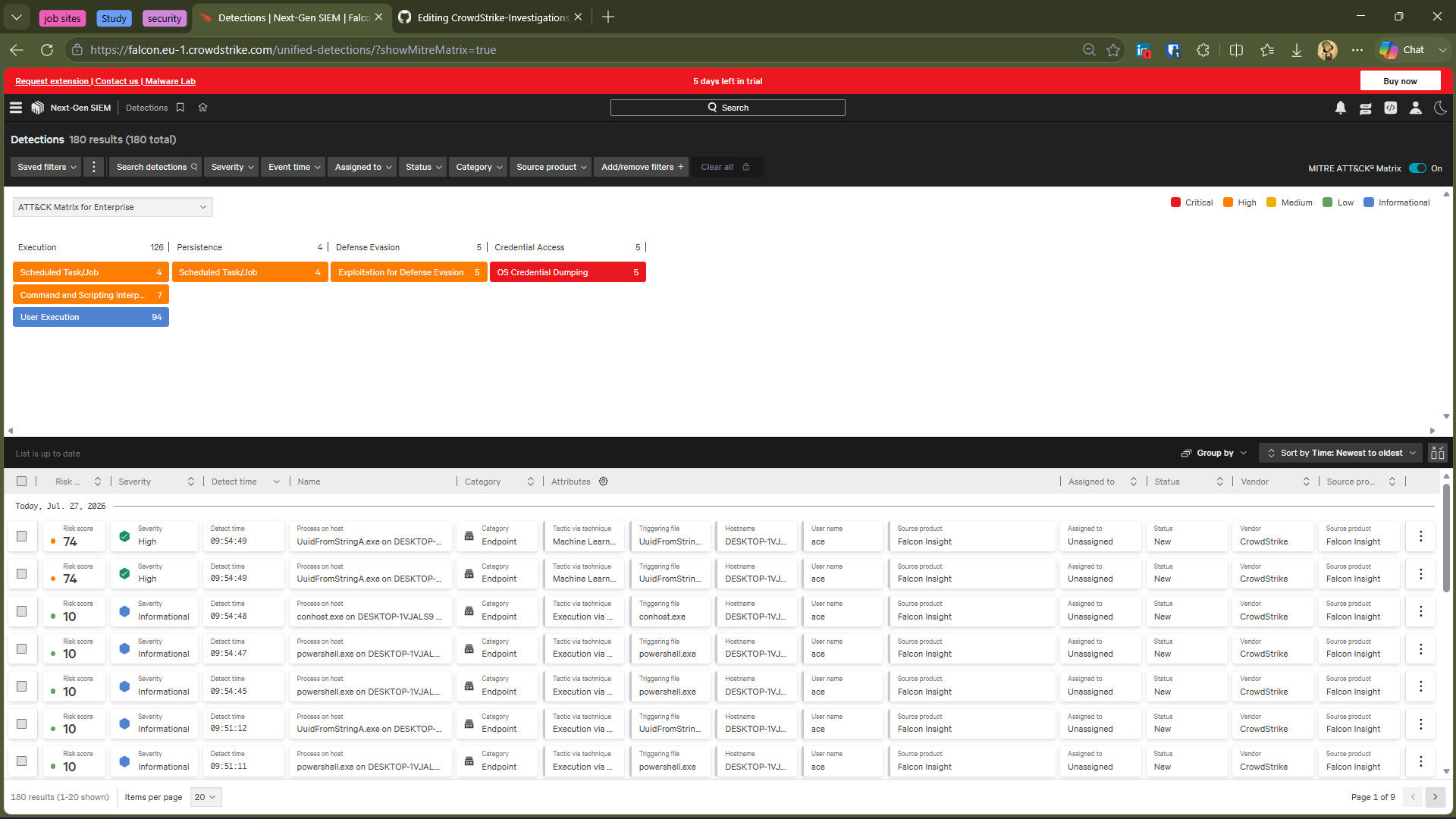Change Items per page from 20
The image size is (1456, 819).
tap(206, 798)
